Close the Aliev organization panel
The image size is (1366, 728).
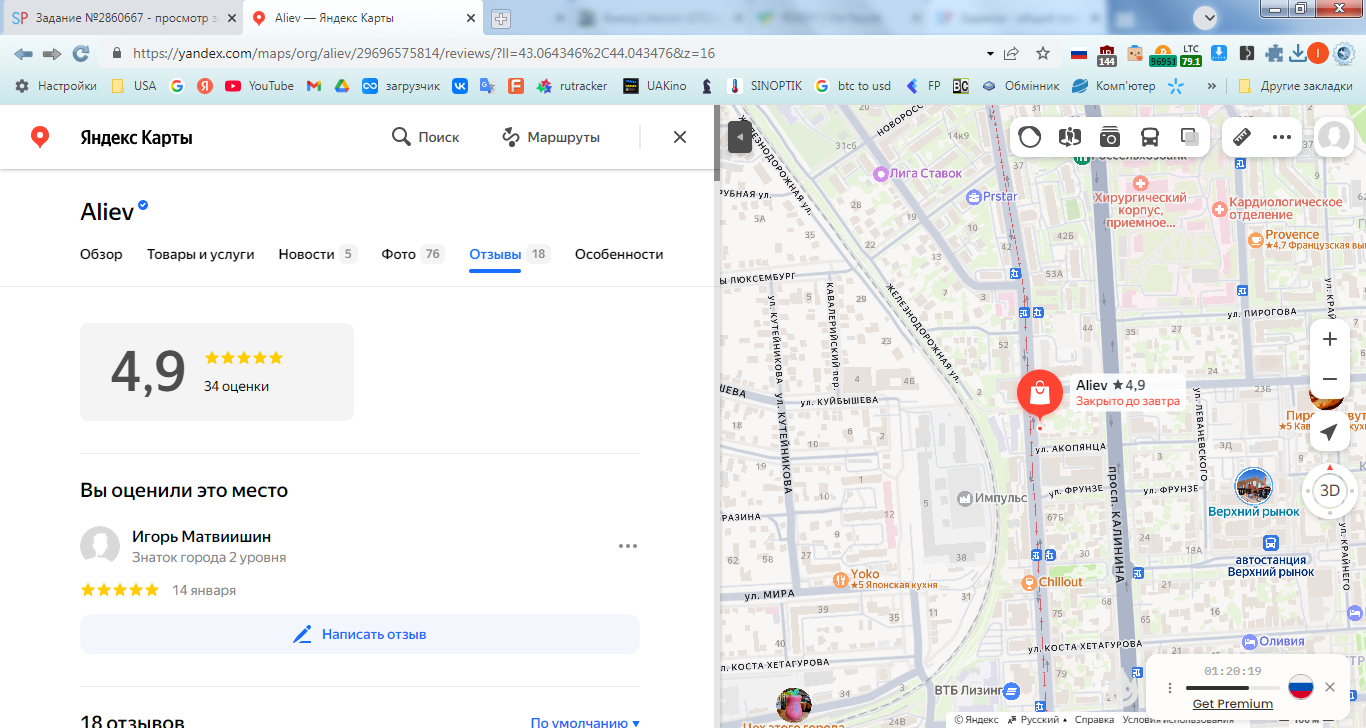pos(680,137)
